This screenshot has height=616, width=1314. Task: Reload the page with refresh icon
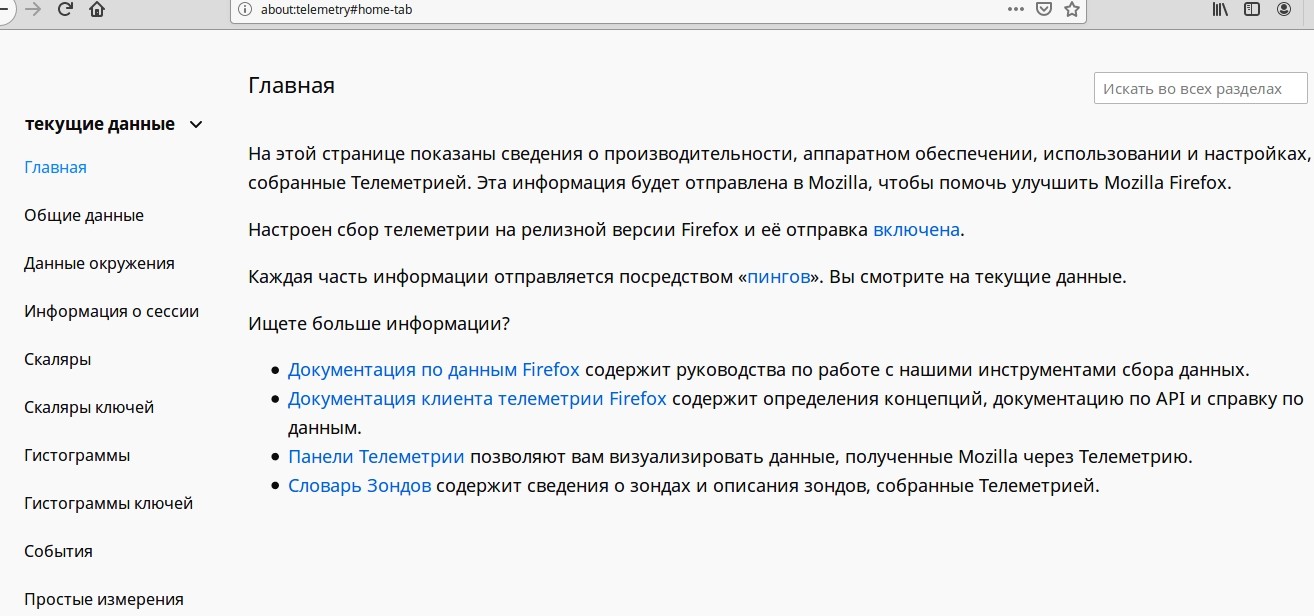pyautogui.click(x=65, y=9)
